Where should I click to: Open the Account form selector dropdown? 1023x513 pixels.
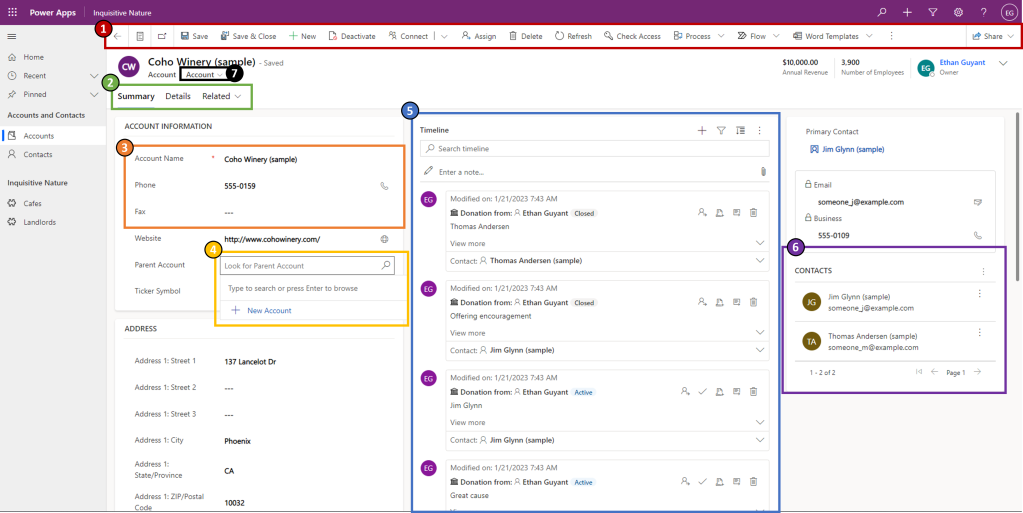tap(204, 74)
